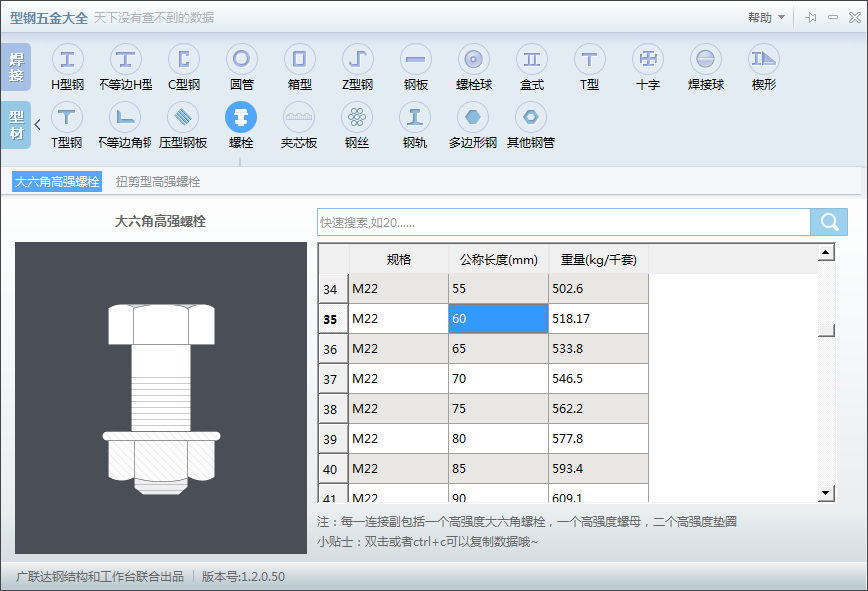Select the 多边形钢 polygon steel icon
The image size is (868, 591).
(473, 117)
